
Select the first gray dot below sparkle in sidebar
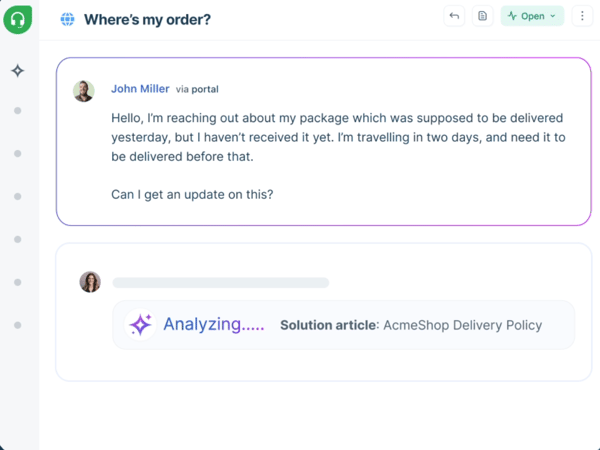click(x=18, y=111)
